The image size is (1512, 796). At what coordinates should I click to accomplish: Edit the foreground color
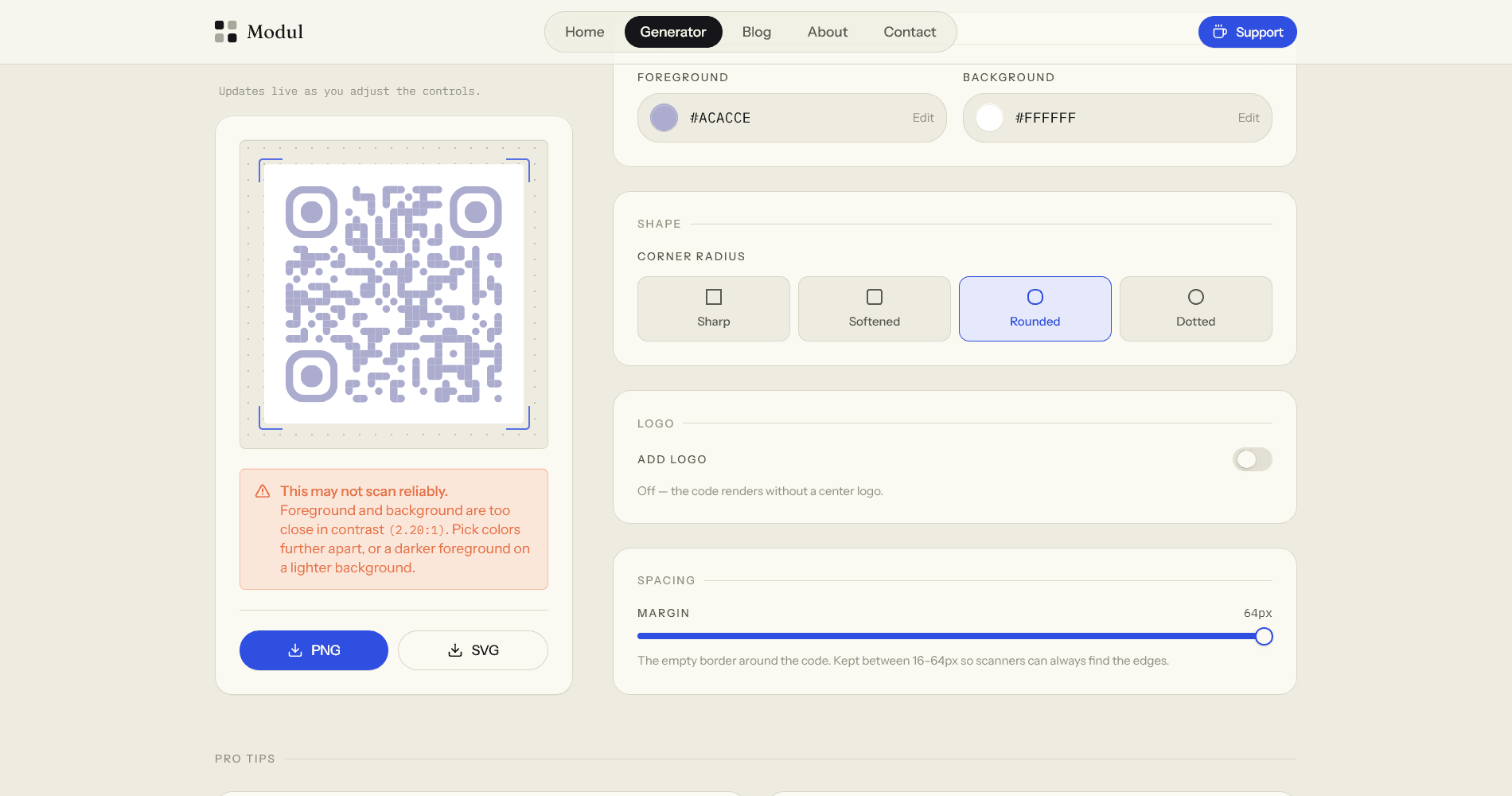[923, 118]
